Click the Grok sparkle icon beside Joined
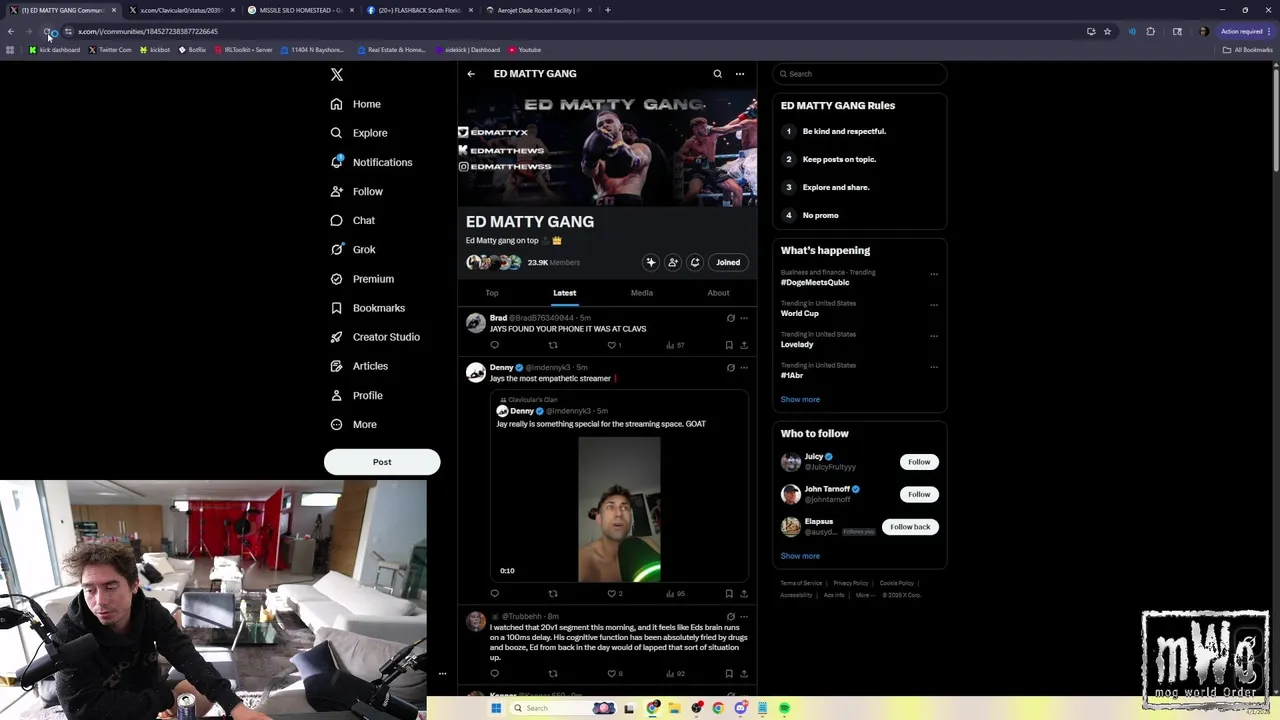This screenshot has width=1280, height=720. (x=651, y=262)
